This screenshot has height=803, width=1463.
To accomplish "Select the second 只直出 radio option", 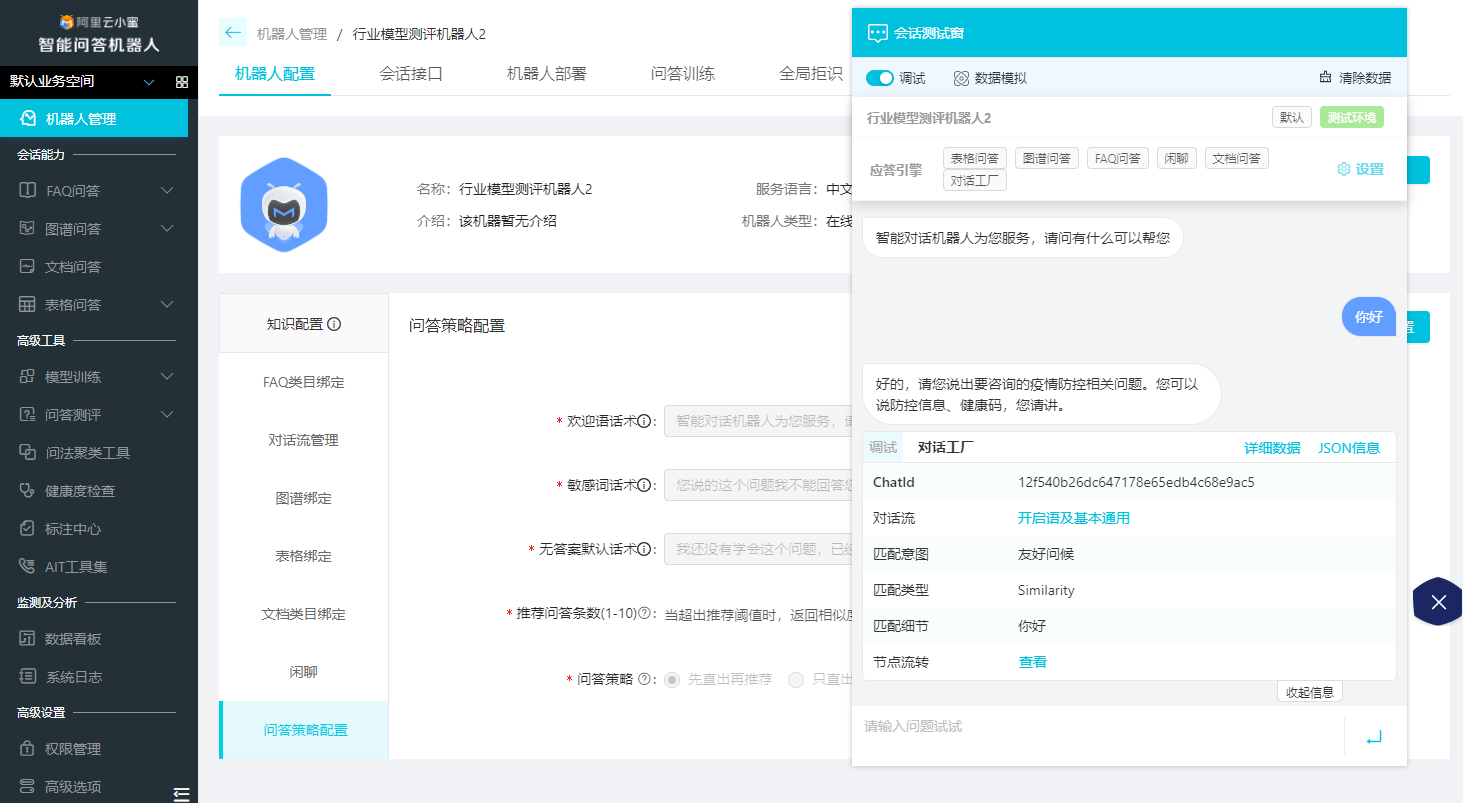I will (796, 680).
